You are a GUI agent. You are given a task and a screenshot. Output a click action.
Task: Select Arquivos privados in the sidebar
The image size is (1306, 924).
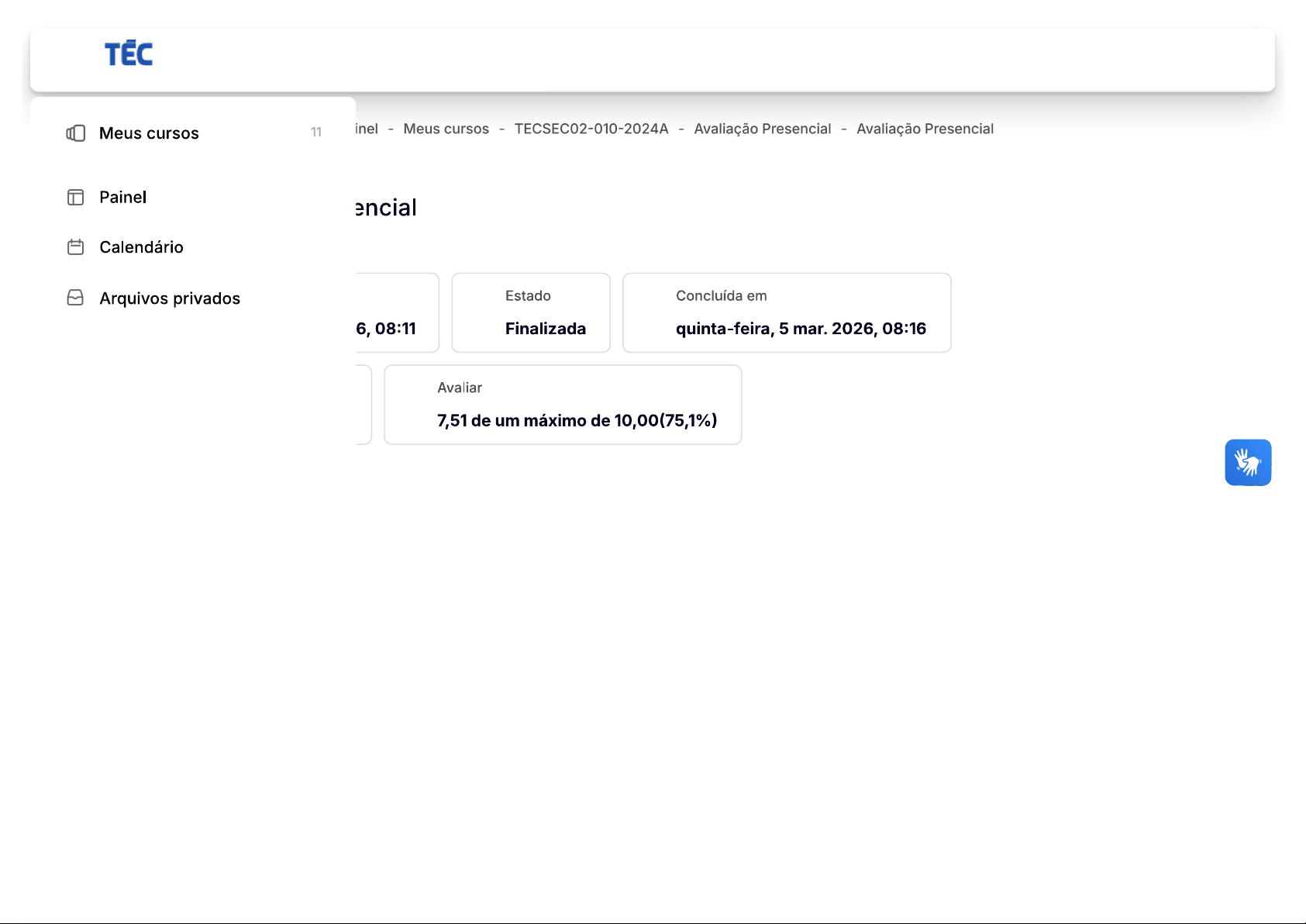(170, 298)
